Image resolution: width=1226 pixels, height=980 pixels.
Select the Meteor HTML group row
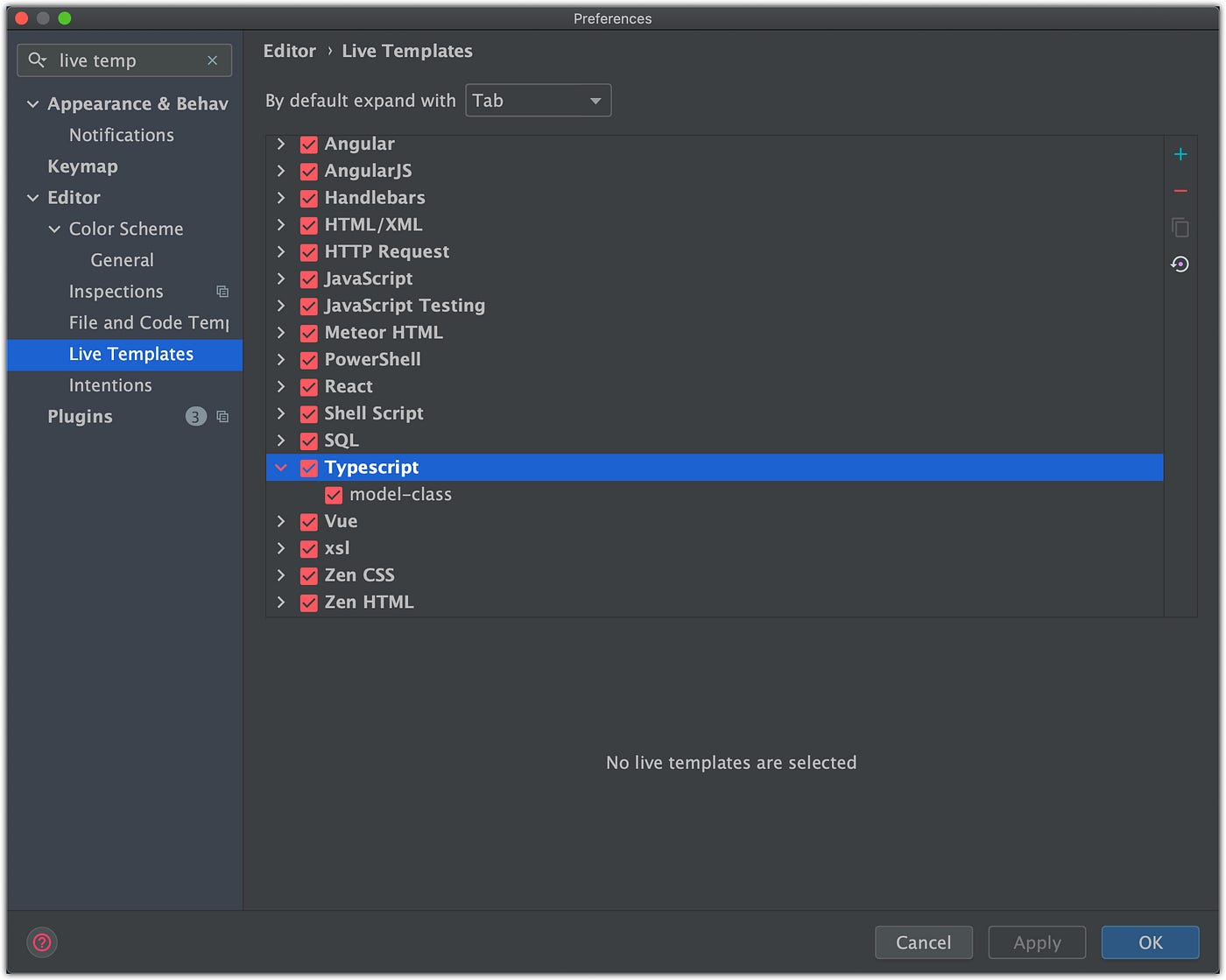[x=715, y=333]
